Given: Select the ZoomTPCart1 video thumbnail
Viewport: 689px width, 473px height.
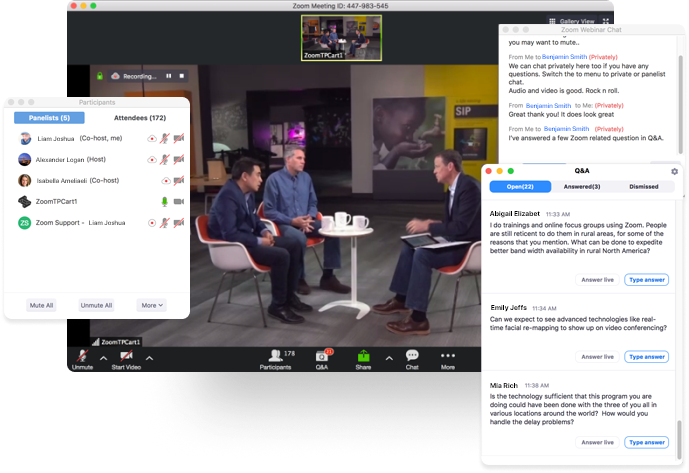Looking at the screenshot, I should coord(341,38).
